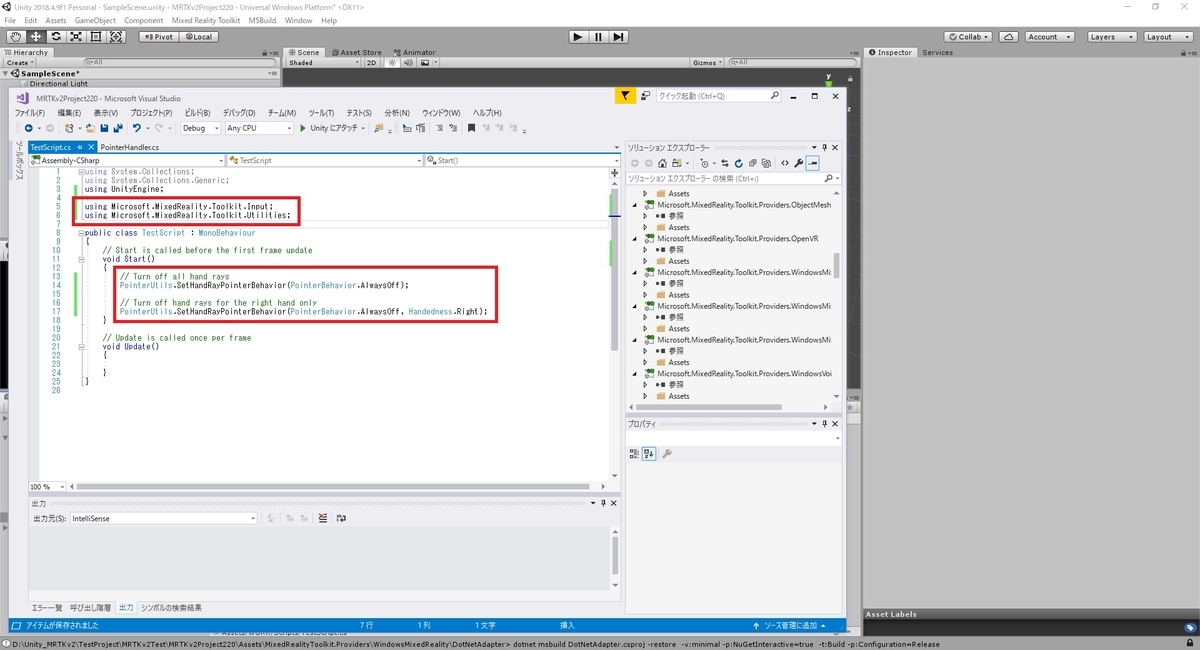Open Visual Studio デバッグ(D) menu
Viewport: 1200px width, 650px height.
(239, 113)
